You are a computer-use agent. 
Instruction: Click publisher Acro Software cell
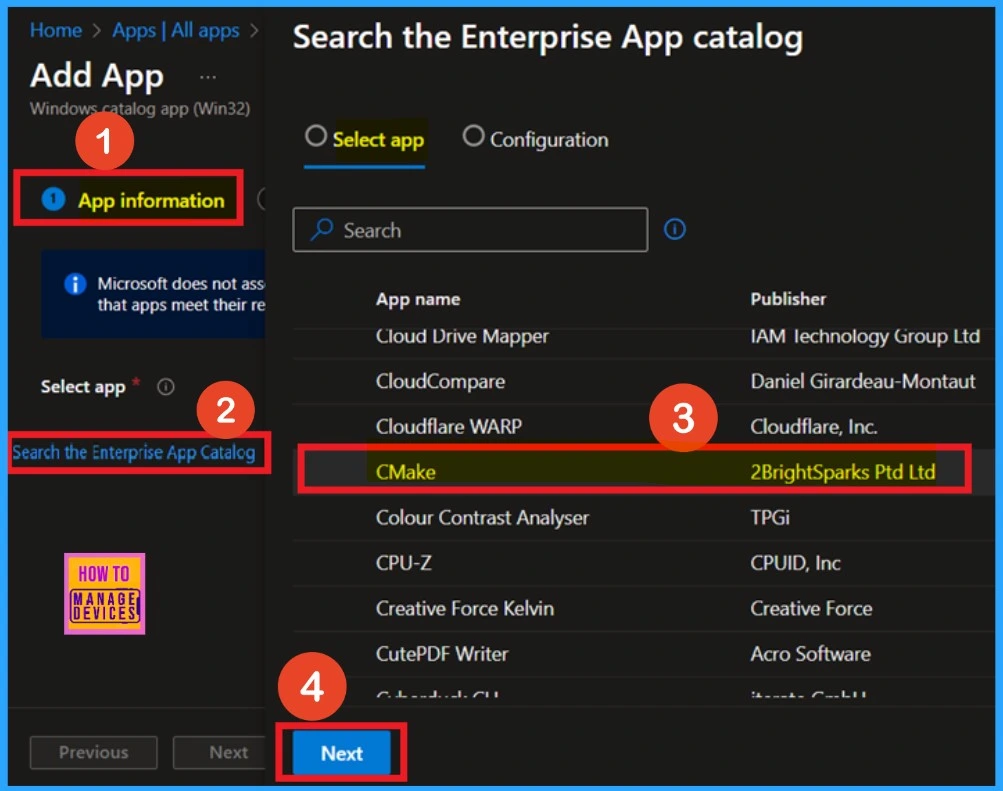click(x=810, y=654)
